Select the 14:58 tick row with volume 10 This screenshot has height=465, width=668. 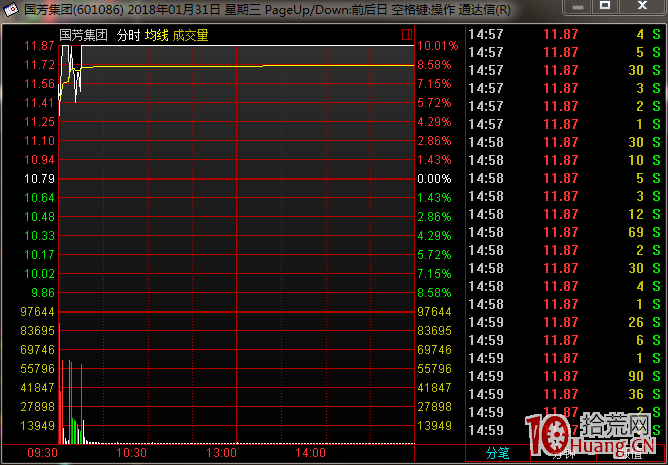tap(565, 160)
